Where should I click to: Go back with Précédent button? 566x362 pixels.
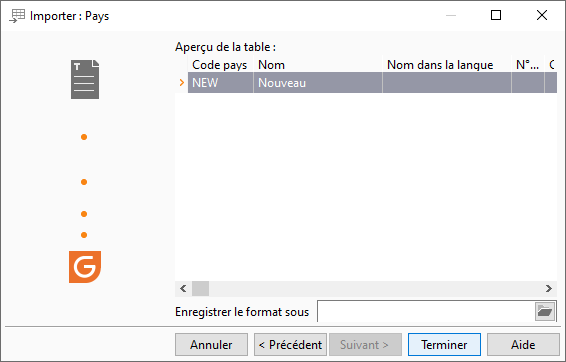point(290,345)
